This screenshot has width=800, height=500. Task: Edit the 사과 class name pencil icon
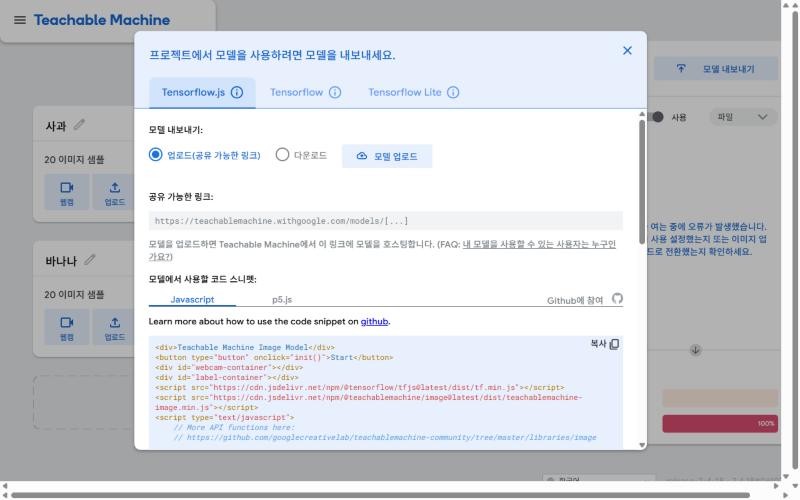point(79,124)
